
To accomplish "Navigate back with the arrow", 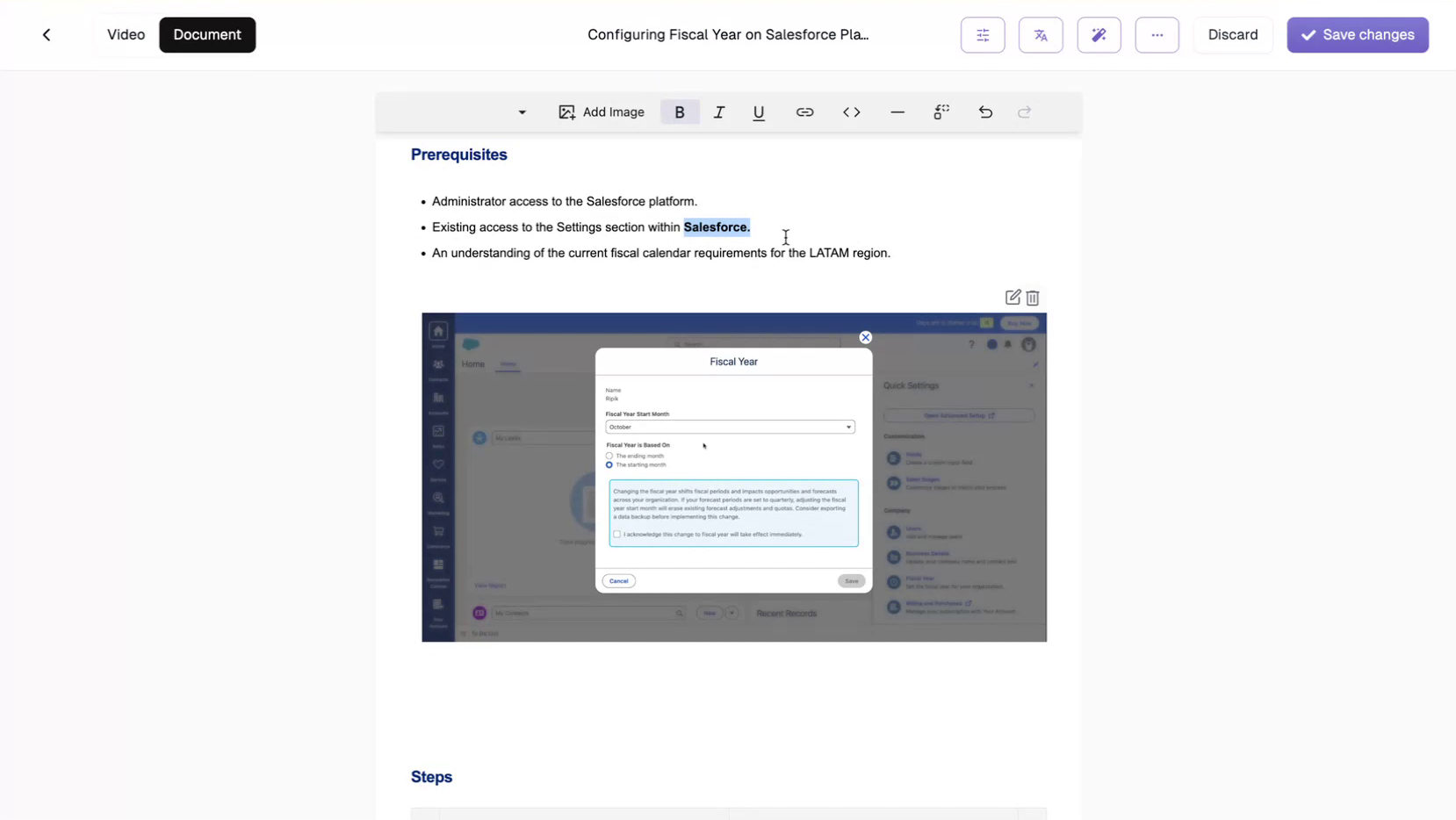I will coord(47,35).
